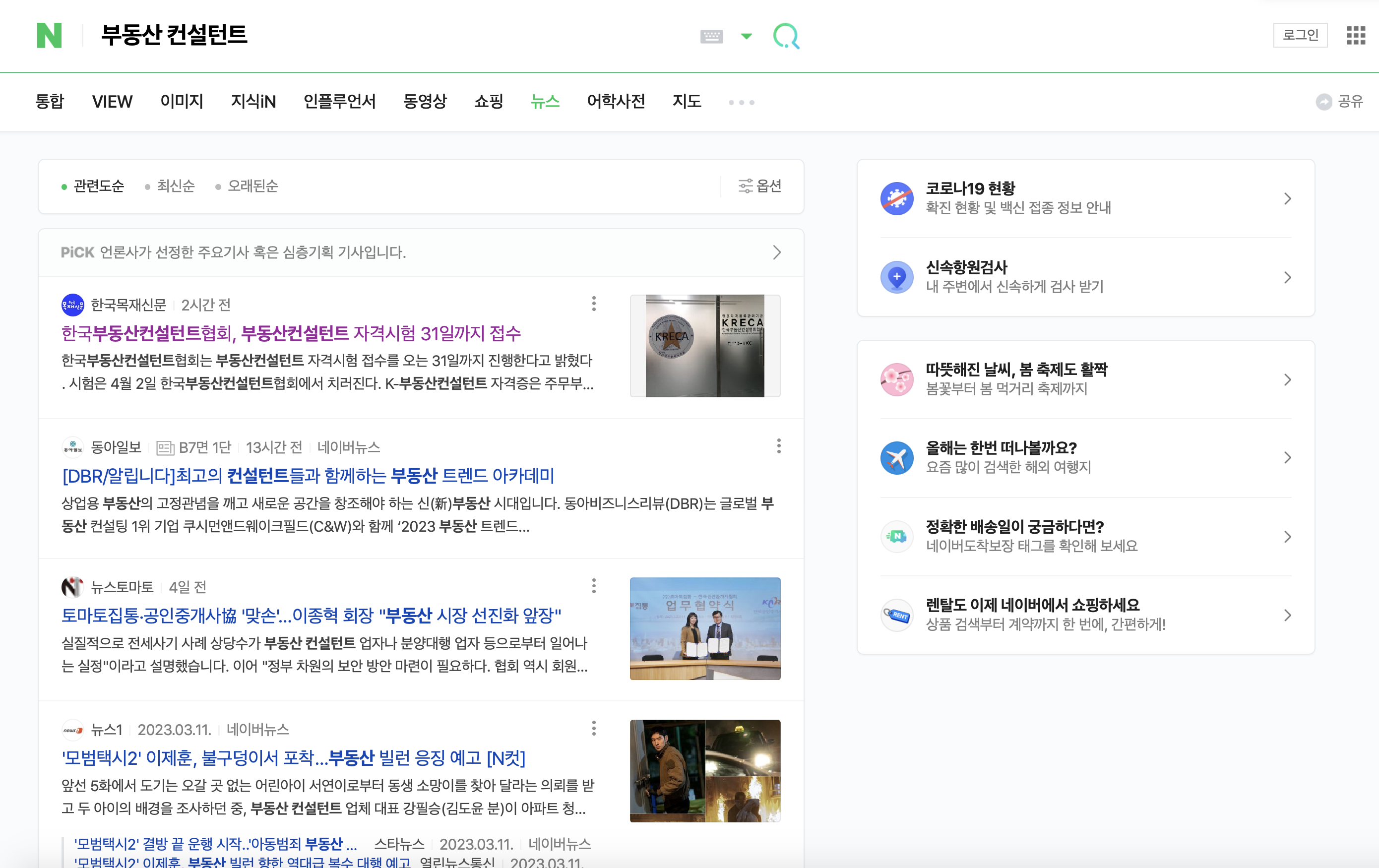
Task: Click the 로그인 button
Action: pos(1300,36)
